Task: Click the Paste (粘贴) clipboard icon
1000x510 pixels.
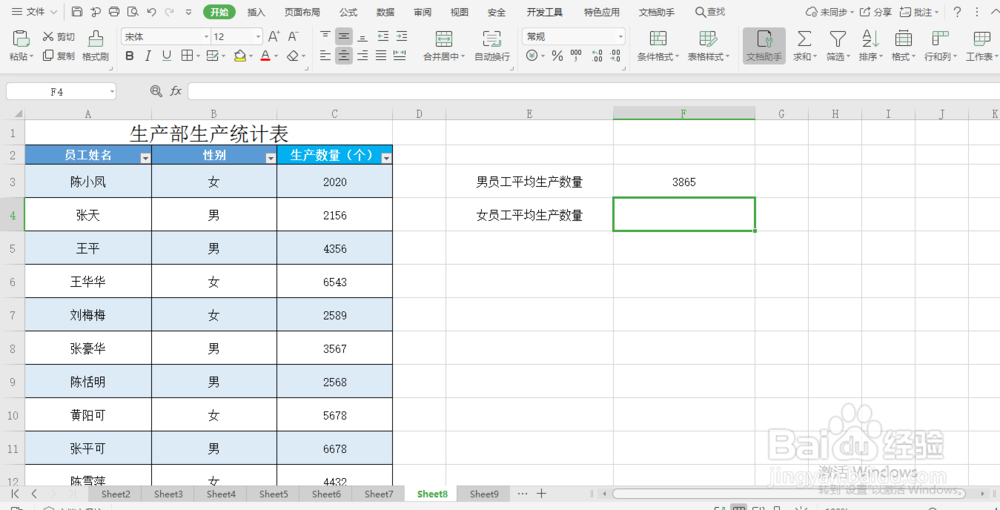Action: point(20,39)
